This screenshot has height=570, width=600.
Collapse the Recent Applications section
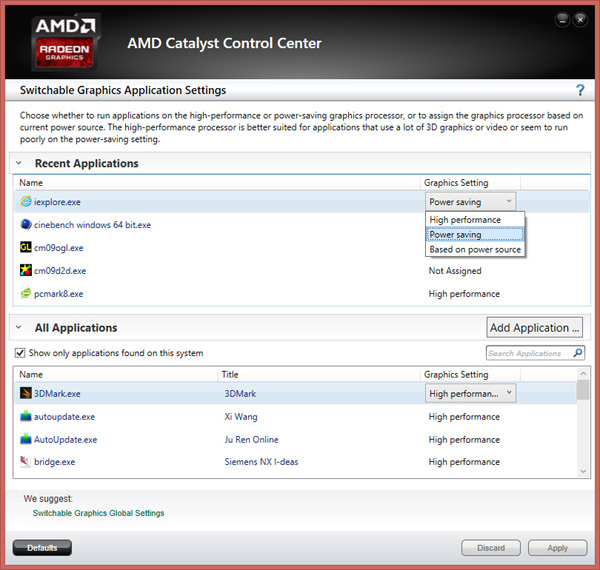[18, 163]
